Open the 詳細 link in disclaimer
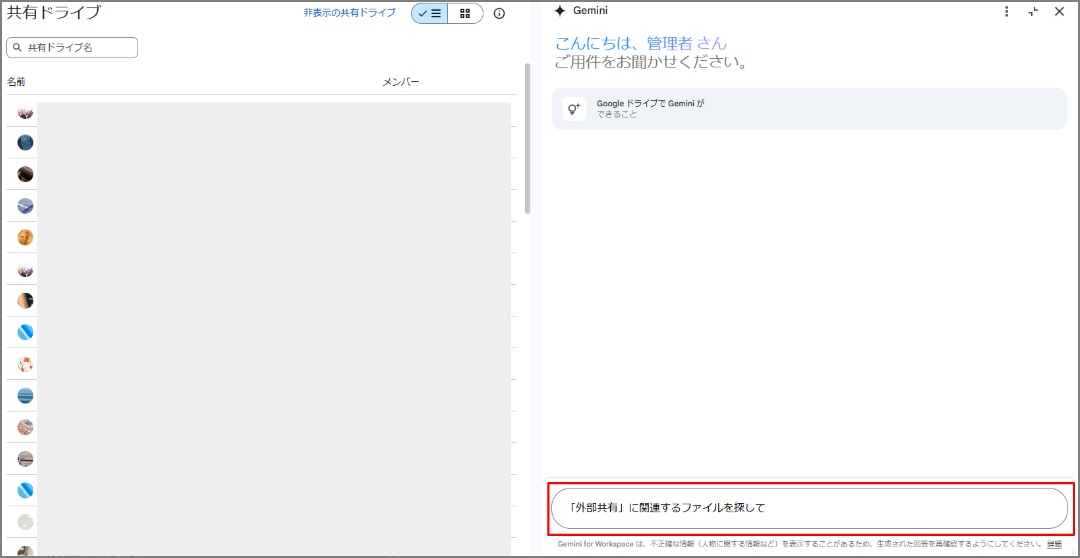 pyautogui.click(x=1055, y=544)
